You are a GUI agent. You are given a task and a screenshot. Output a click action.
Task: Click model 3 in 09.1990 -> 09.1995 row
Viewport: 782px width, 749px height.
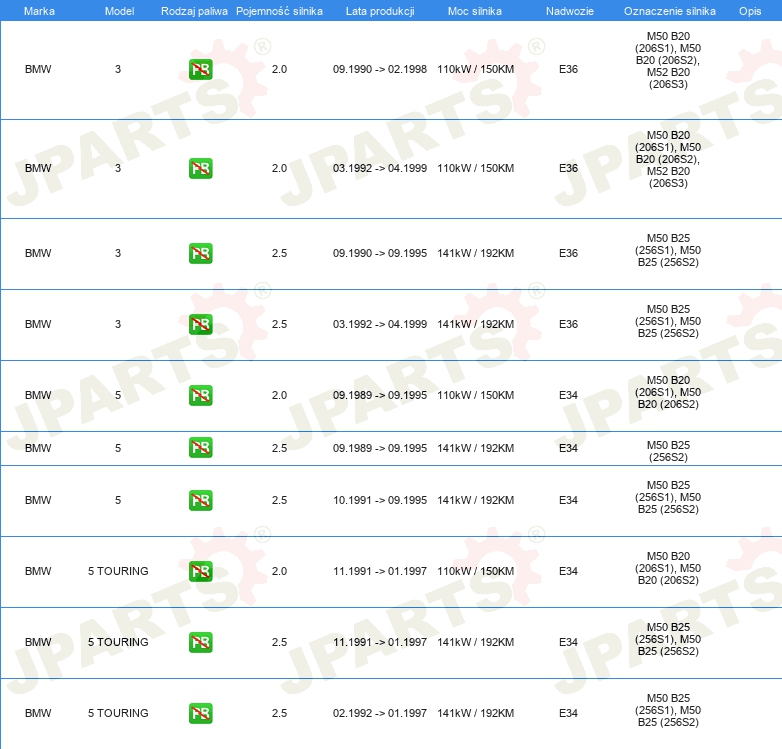click(118, 253)
